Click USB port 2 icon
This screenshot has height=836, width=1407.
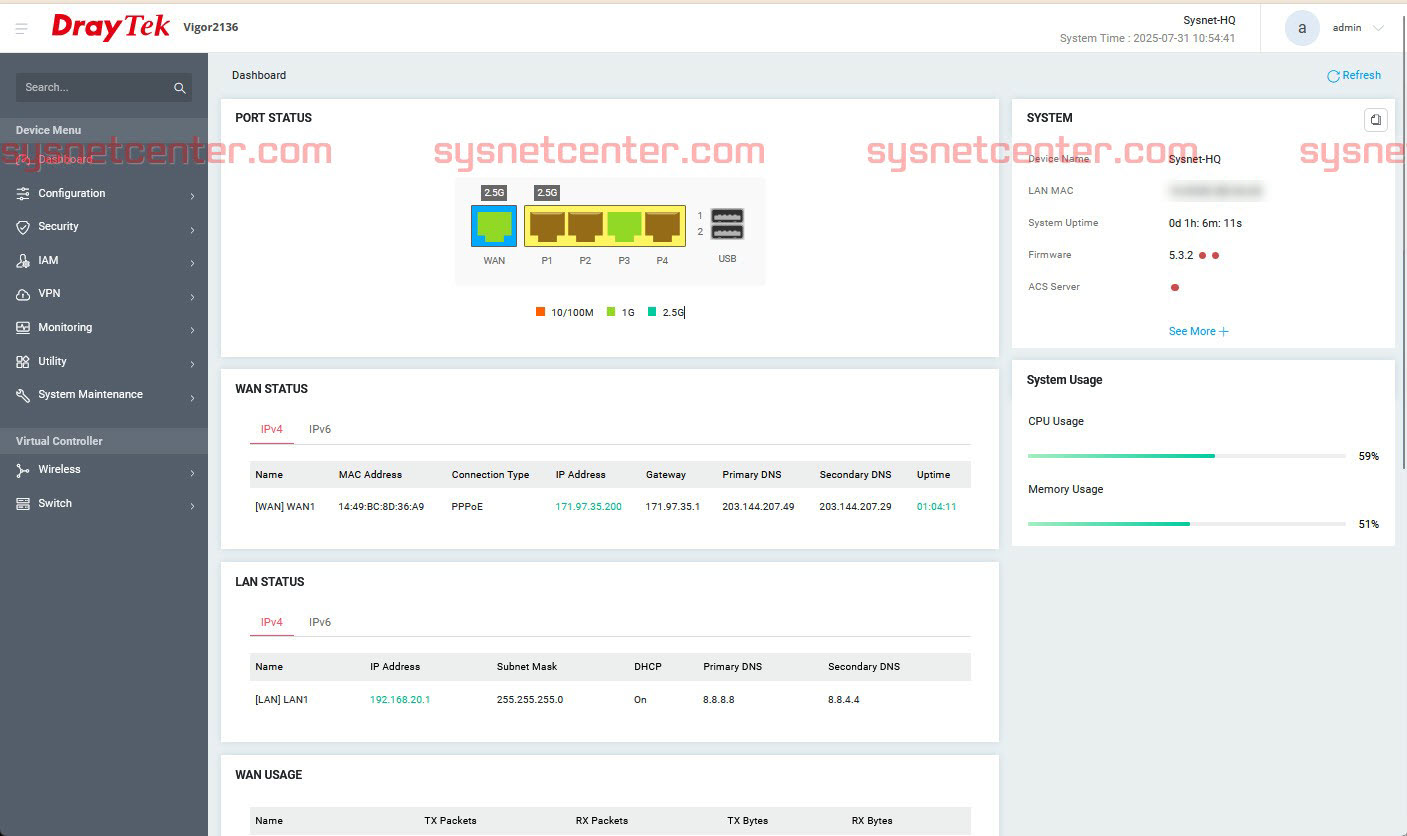tap(727, 232)
